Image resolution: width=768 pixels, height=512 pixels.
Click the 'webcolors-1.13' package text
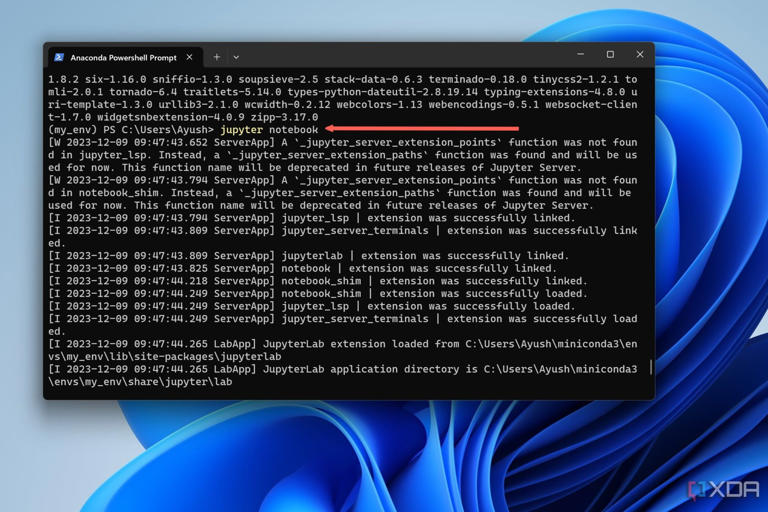[379, 105]
